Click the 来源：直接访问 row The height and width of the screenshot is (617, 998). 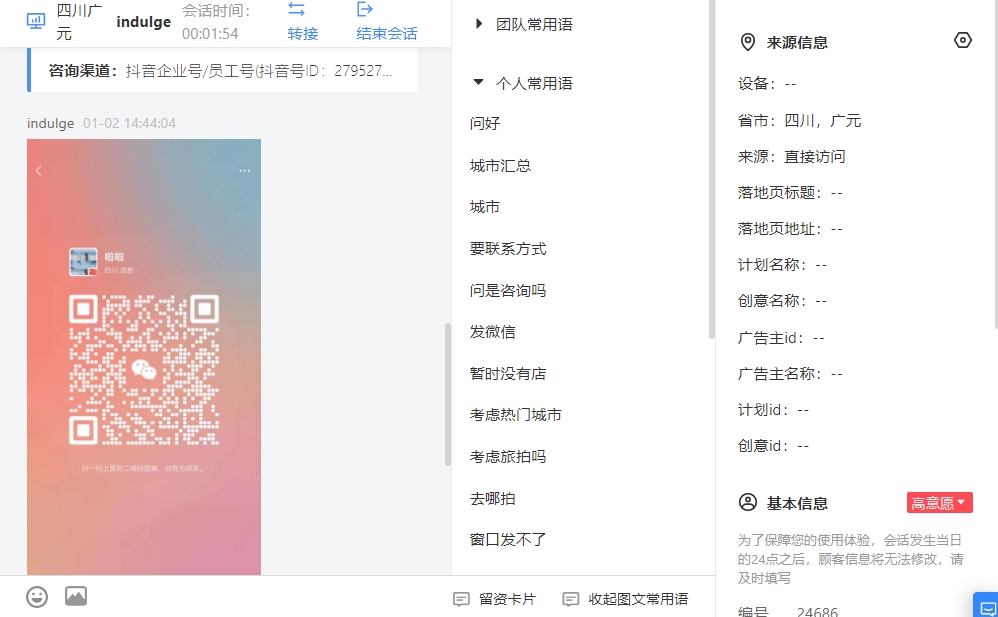[x=792, y=157]
